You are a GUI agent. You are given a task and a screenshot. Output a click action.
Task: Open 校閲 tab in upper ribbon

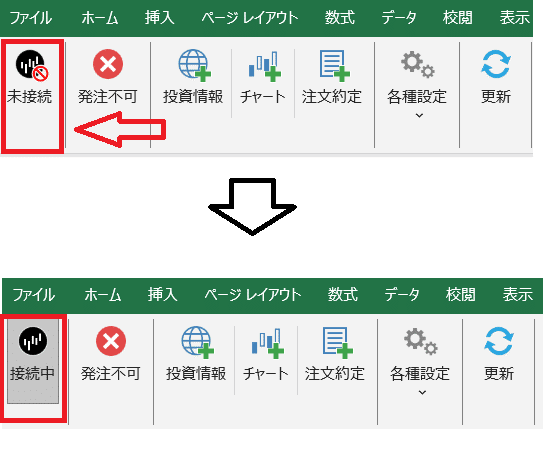(x=458, y=17)
